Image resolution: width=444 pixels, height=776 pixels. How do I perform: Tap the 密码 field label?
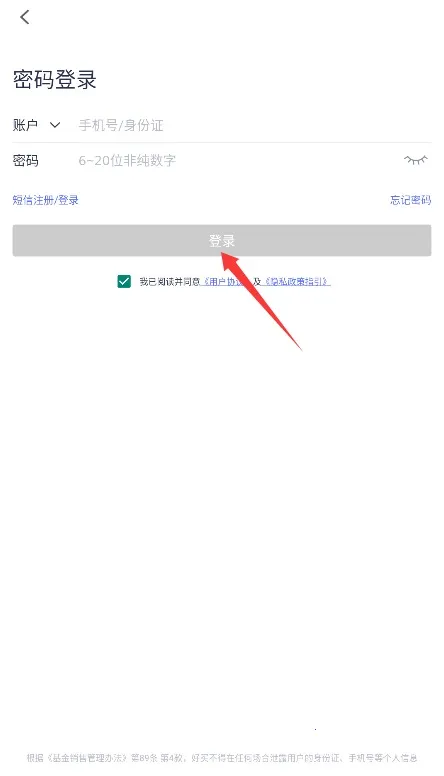tap(25, 160)
